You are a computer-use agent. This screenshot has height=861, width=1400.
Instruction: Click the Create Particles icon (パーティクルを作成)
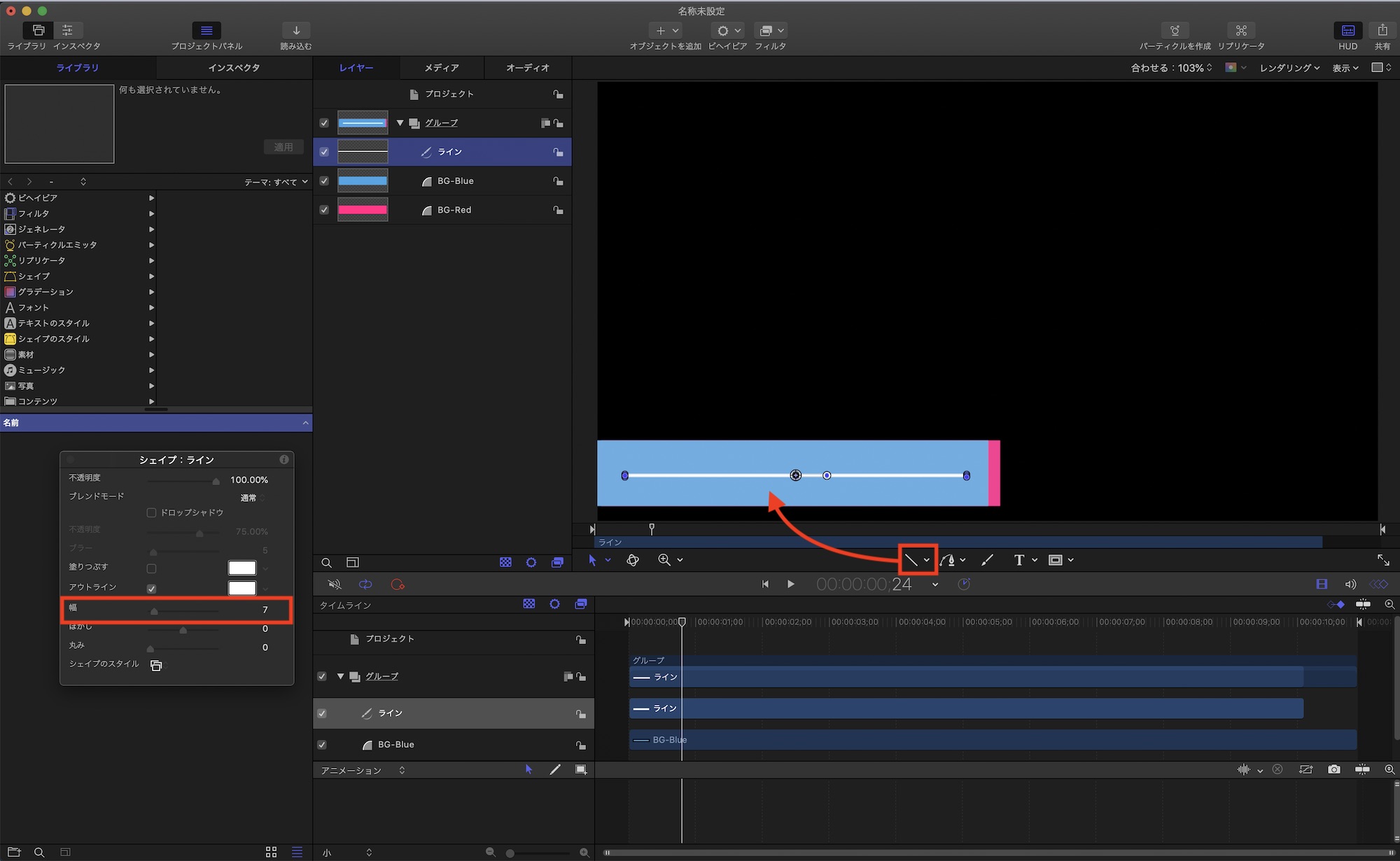click(x=1175, y=31)
